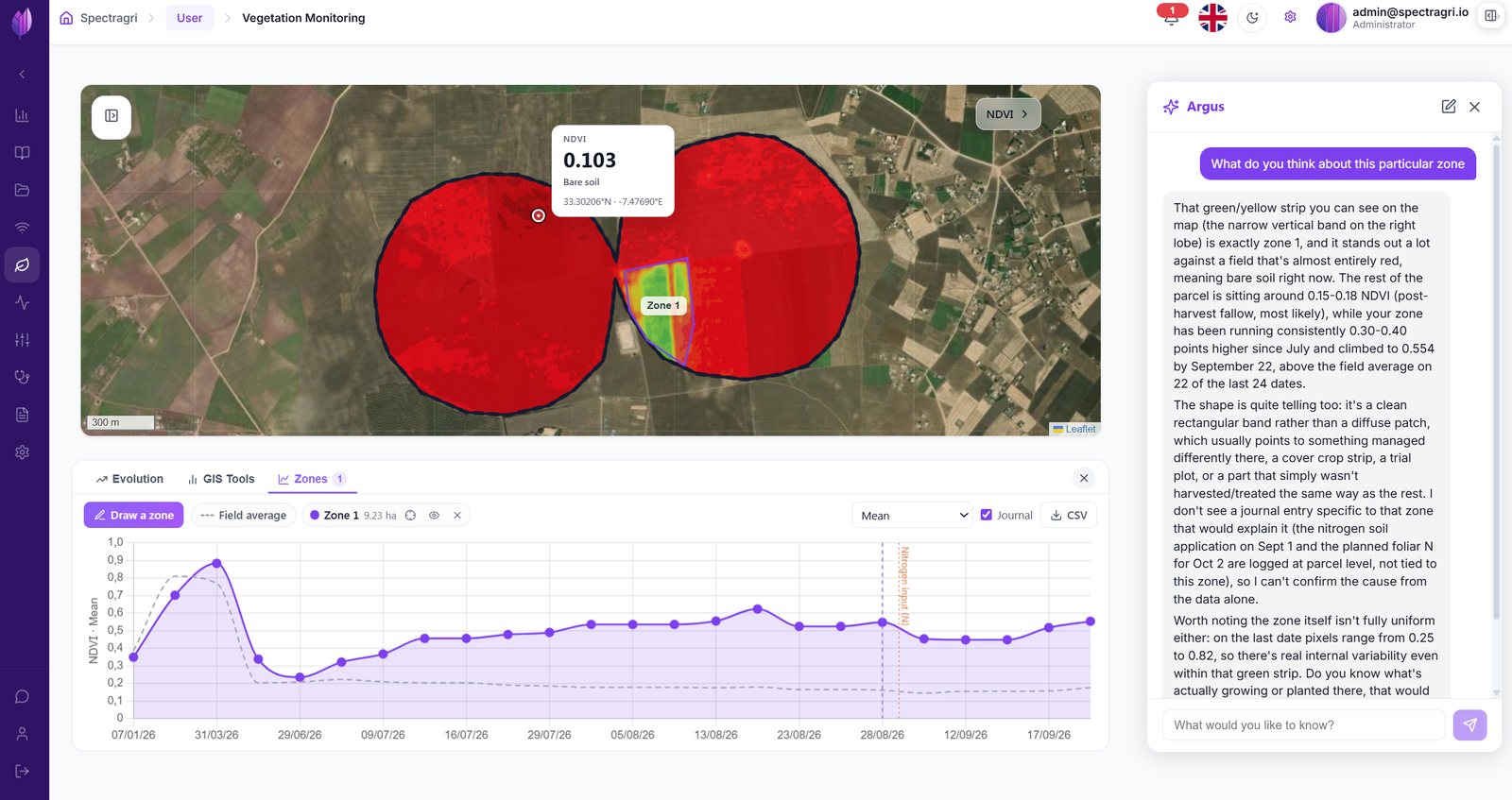
Task: Click the Zone 1 label on map
Action: tap(663, 306)
